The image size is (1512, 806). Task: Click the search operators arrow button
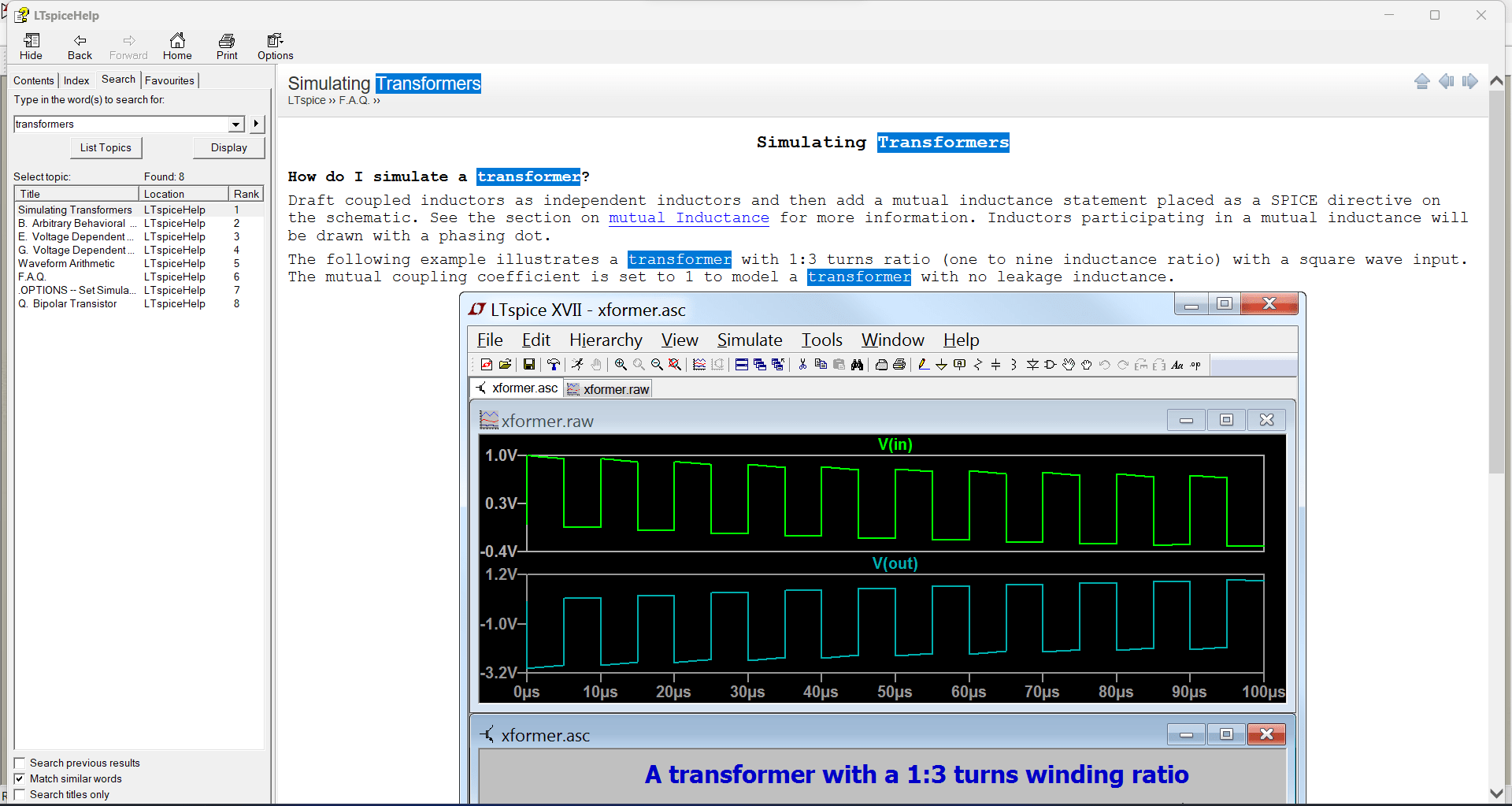[x=256, y=124]
